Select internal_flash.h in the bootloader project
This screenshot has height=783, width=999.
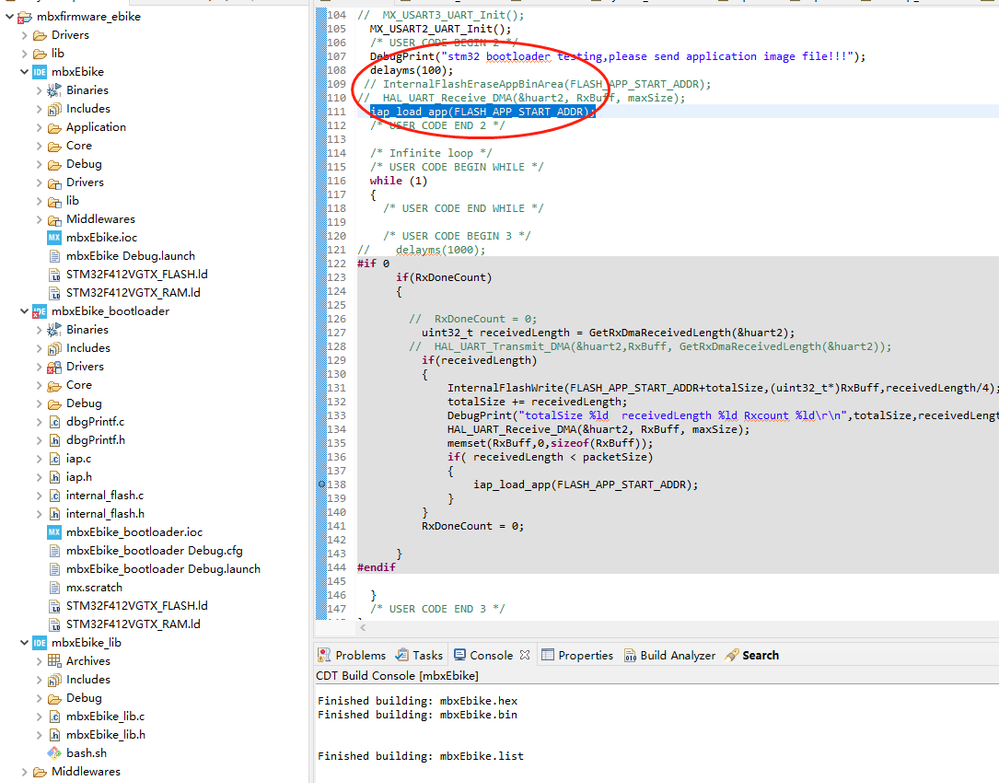(105, 514)
